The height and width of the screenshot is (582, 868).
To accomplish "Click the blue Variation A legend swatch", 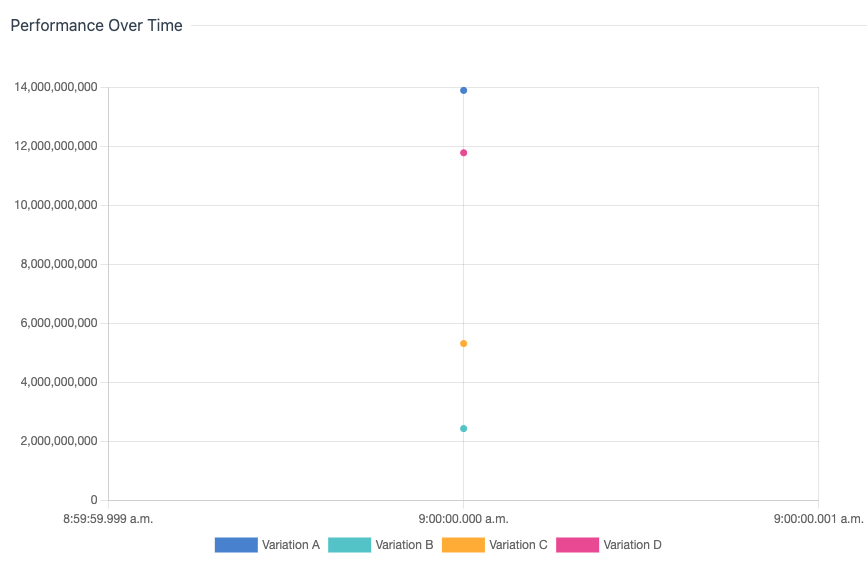I will pos(236,545).
